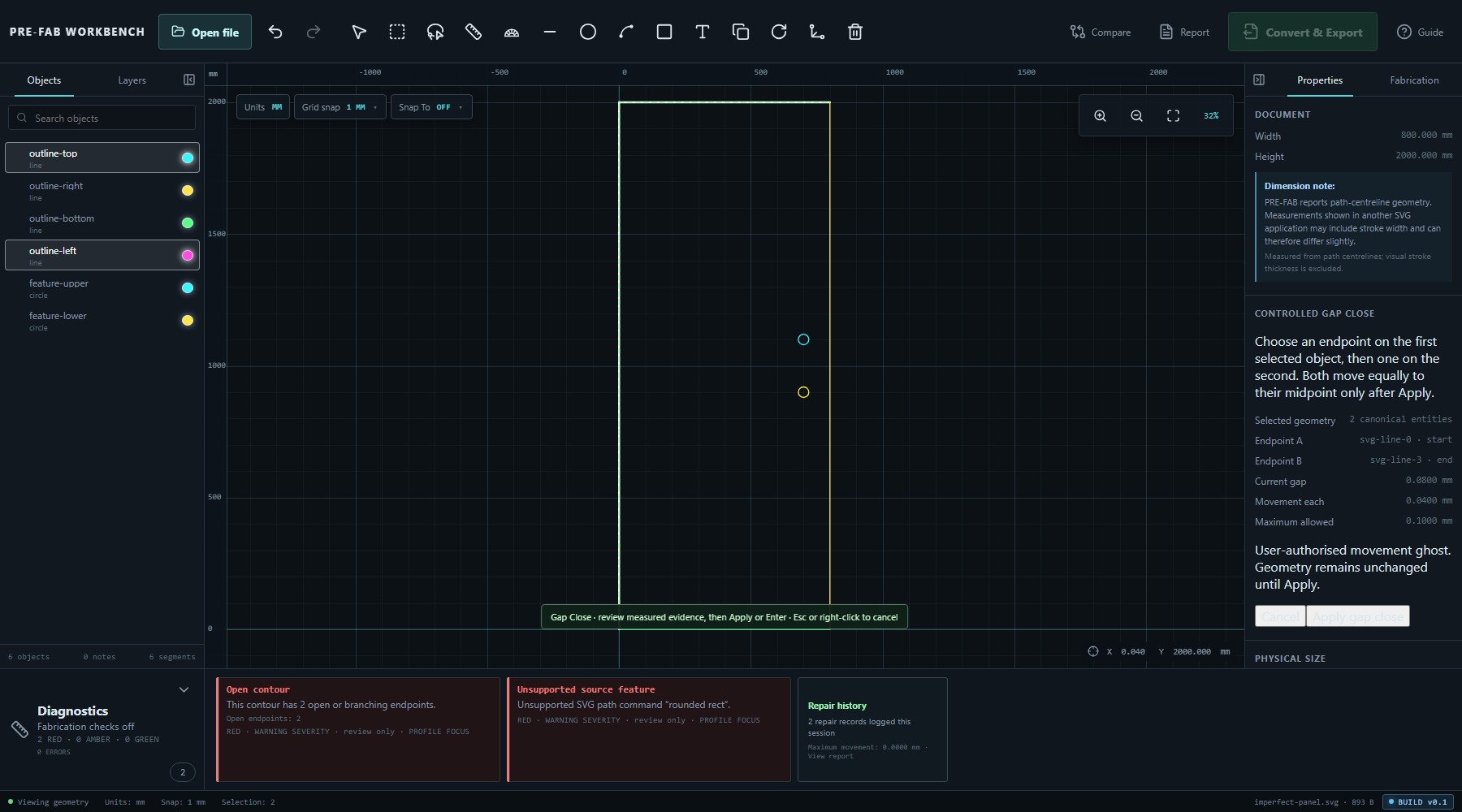This screenshot has height=812, width=1462.
Task: Select the outline-bottom object row
Action: (x=102, y=222)
